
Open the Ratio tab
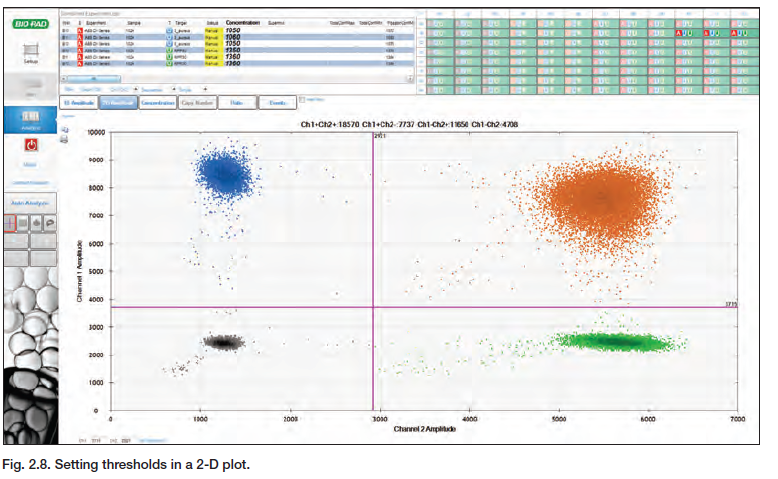236,102
